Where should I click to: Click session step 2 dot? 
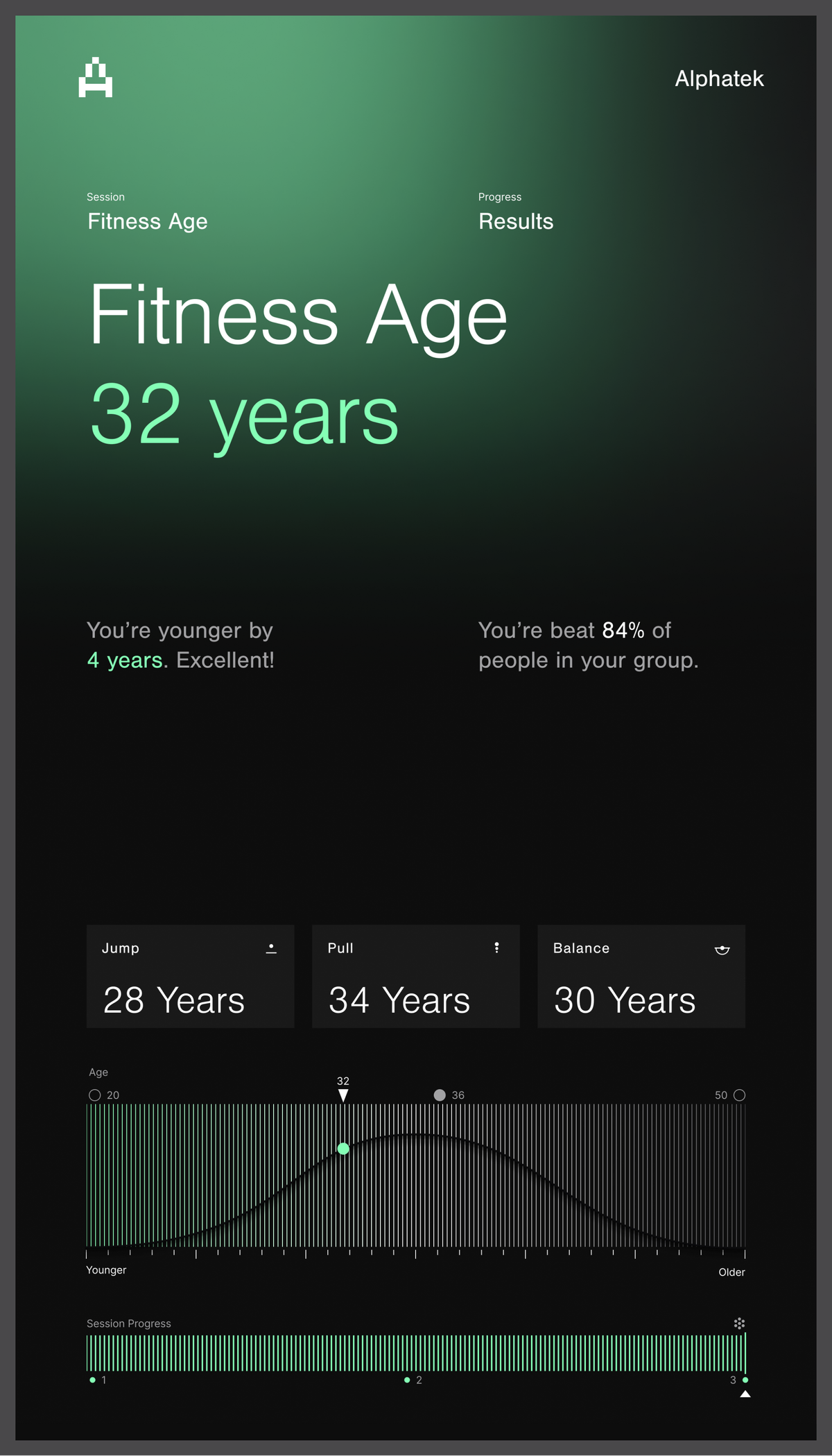[x=407, y=1380]
